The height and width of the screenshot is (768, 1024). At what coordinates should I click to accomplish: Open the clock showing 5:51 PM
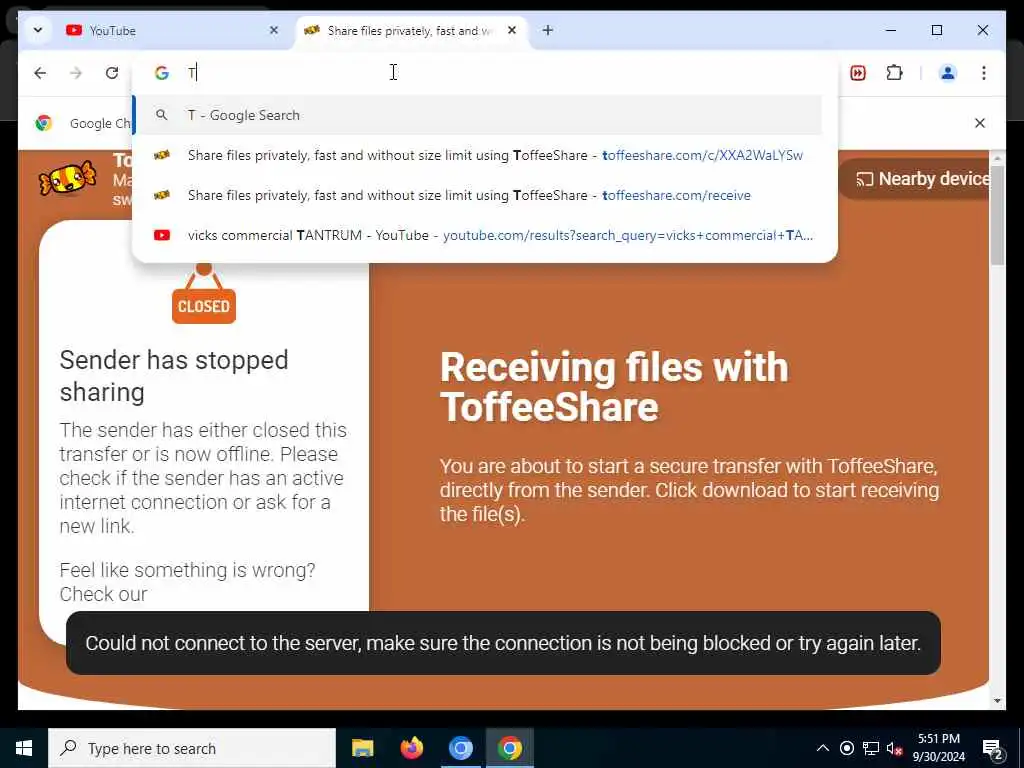coord(938,748)
